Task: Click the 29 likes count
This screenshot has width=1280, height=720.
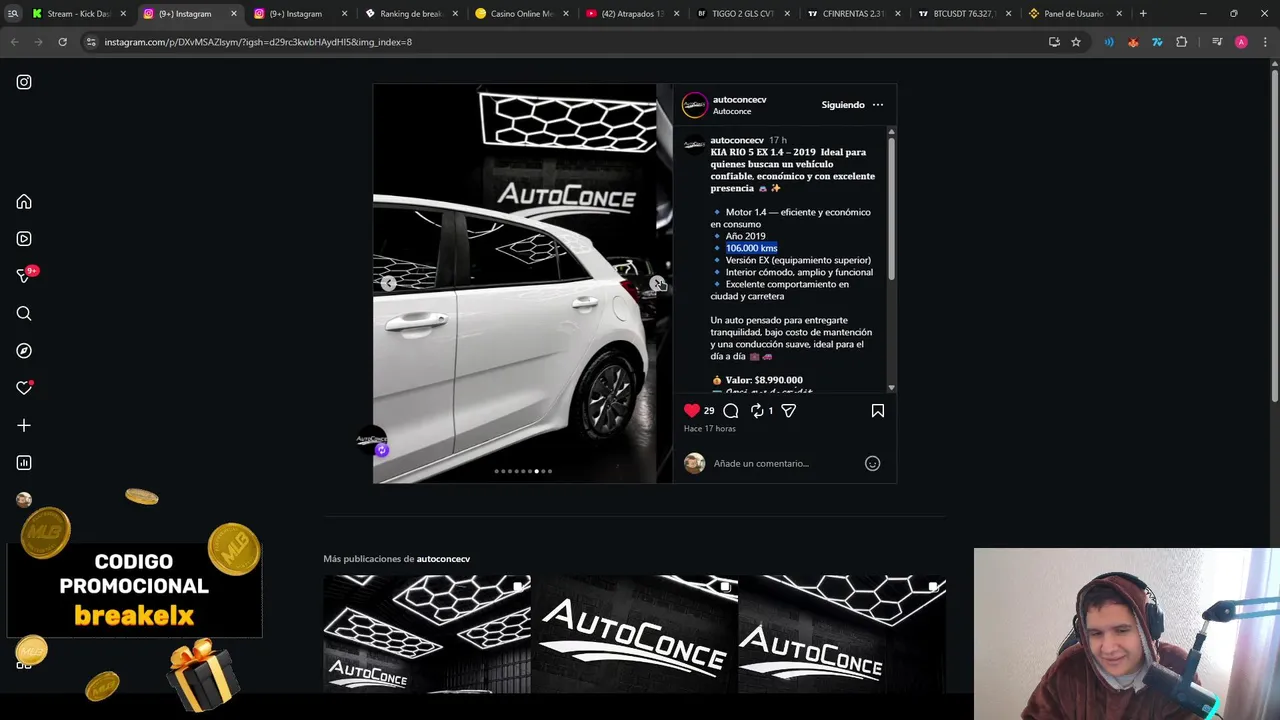Action: click(x=709, y=411)
